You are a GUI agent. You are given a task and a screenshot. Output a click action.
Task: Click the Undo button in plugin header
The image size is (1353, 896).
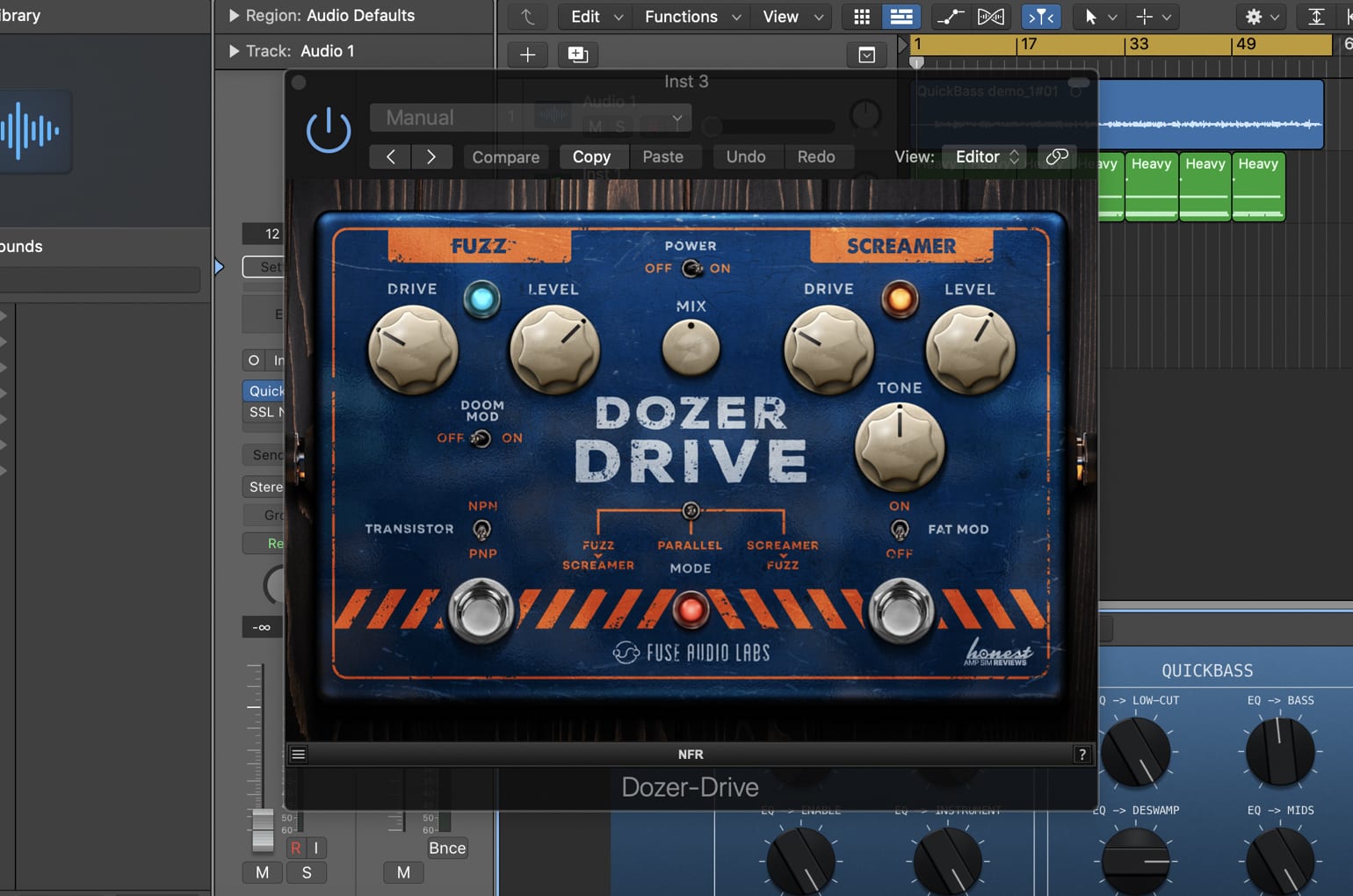(x=746, y=156)
